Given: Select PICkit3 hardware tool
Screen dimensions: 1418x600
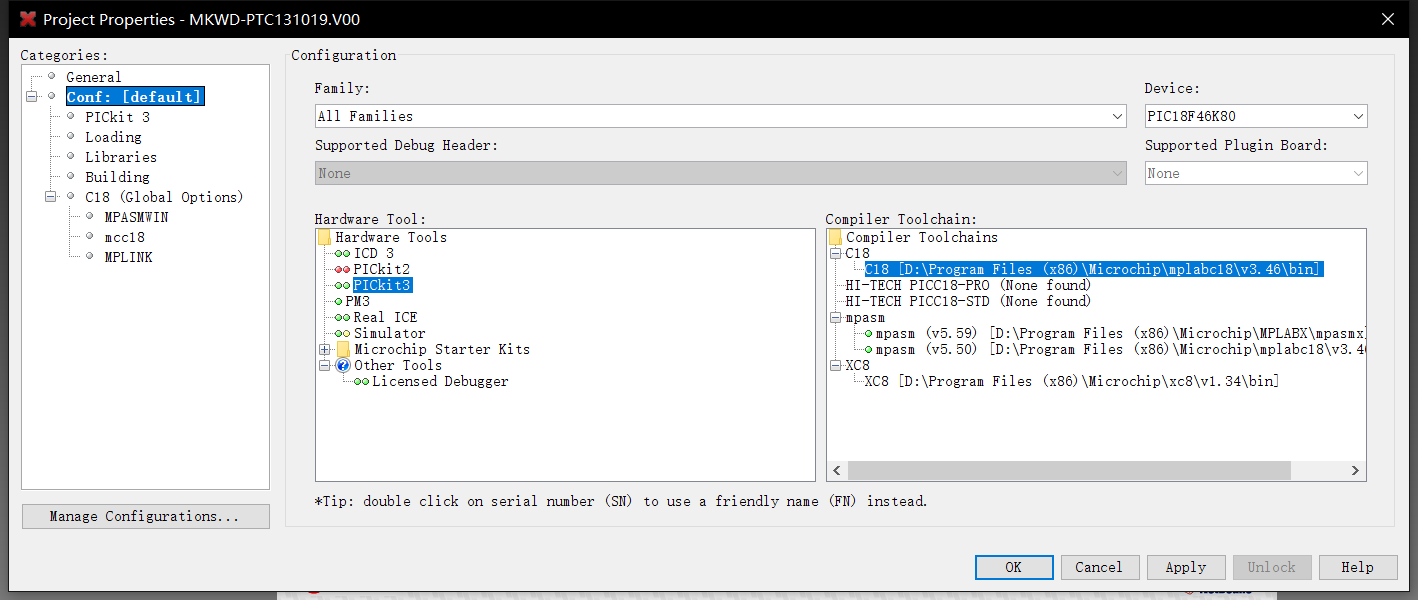Looking at the screenshot, I should click(382, 285).
